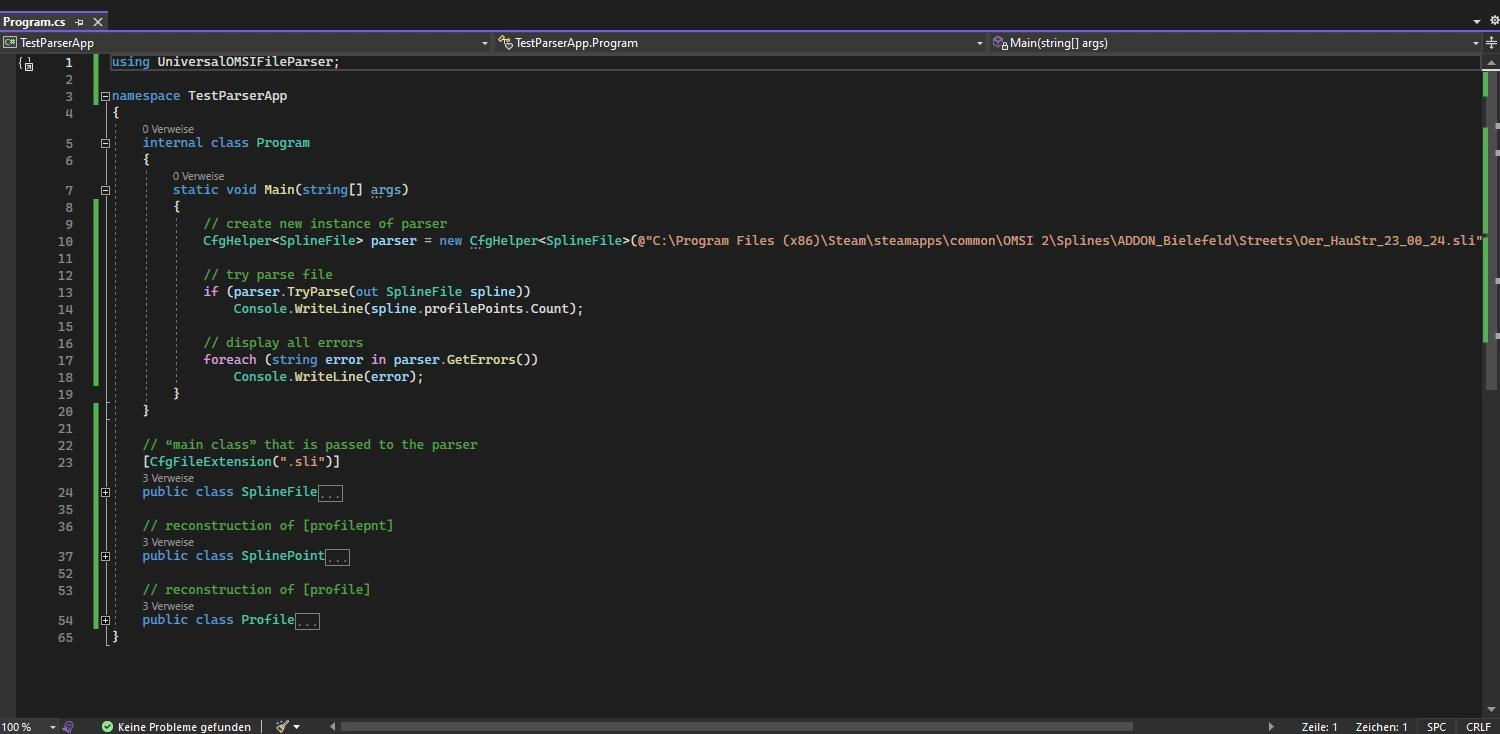This screenshot has width=1500, height=734.
Task: Click the CfgFileExtension attribute name
Action: tap(210, 461)
